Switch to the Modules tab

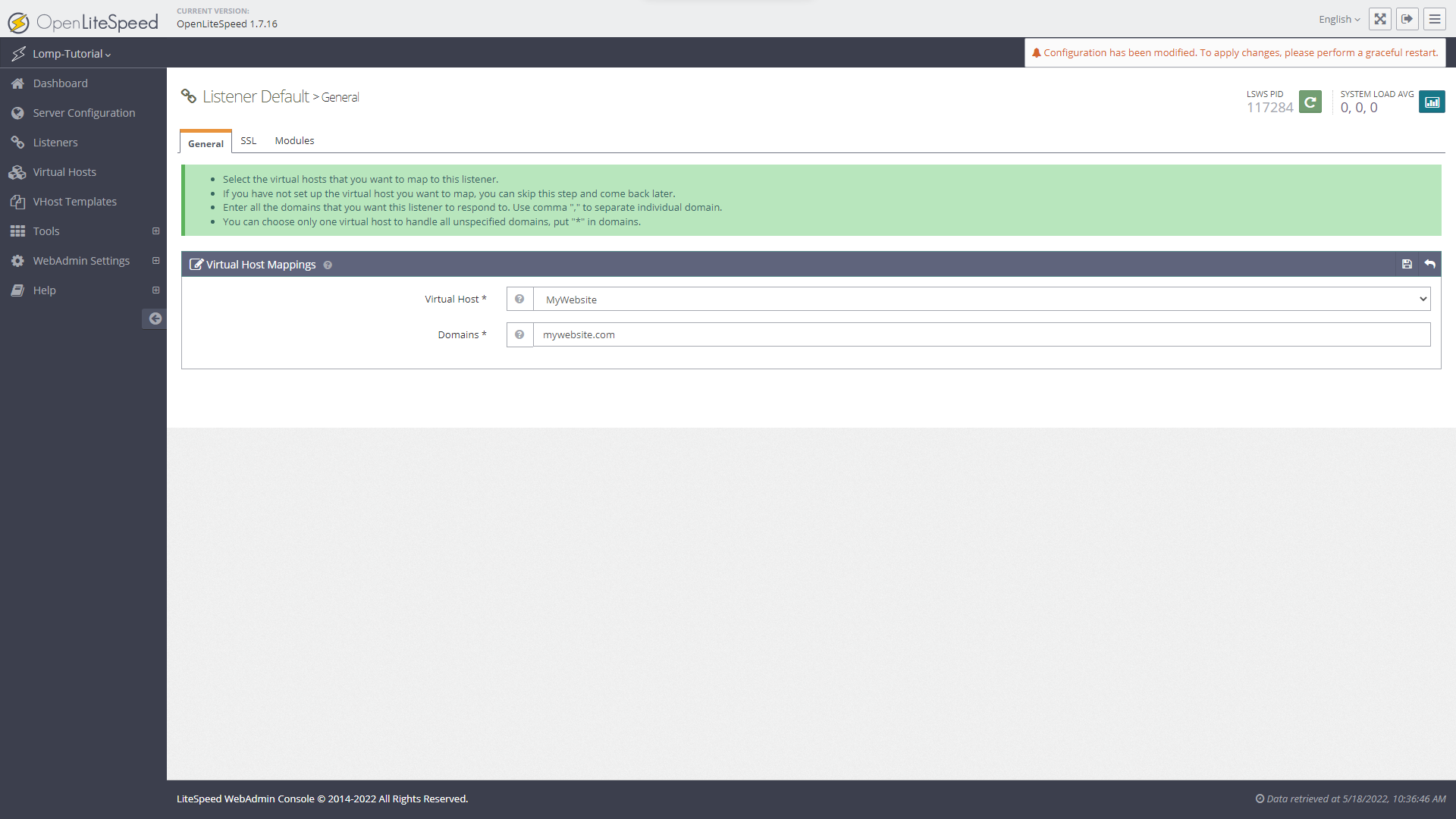click(294, 140)
